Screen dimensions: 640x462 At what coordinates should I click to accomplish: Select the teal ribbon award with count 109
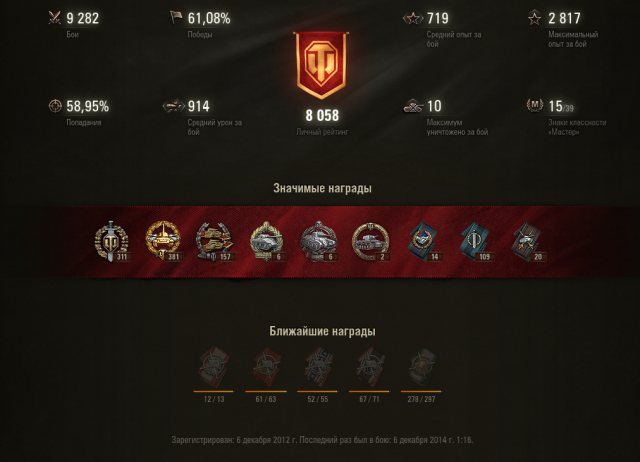click(476, 241)
